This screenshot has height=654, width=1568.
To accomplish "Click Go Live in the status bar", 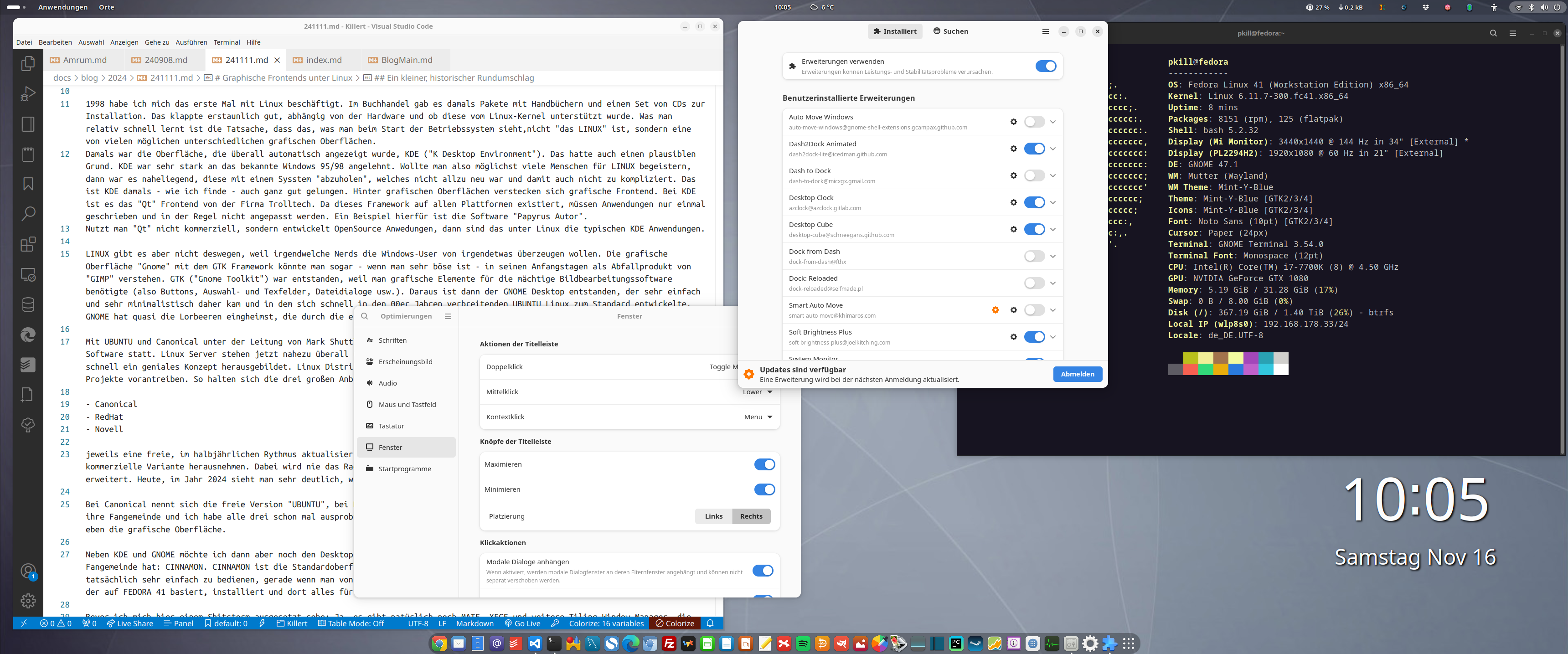I will click(522, 623).
